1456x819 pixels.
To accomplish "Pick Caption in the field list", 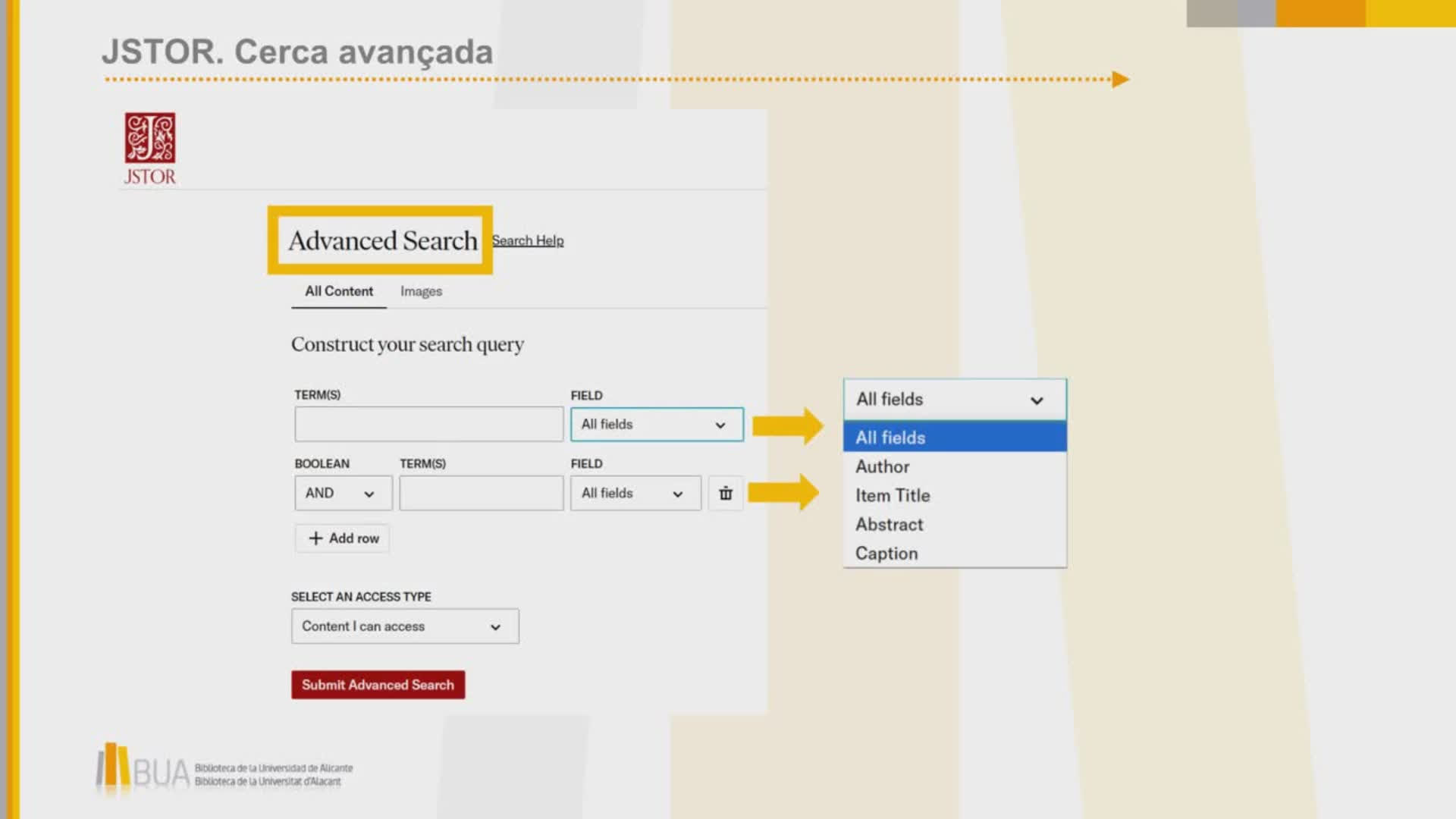I will (886, 554).
